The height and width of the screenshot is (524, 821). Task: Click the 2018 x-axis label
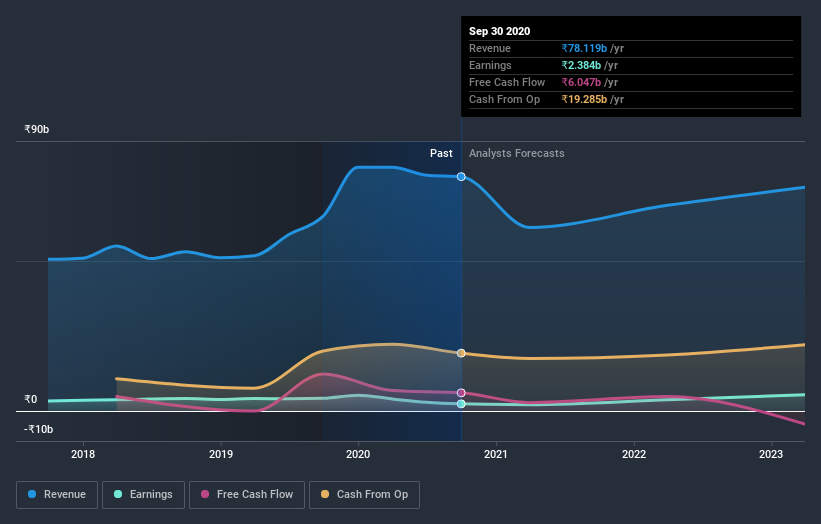tap(83, 454)
